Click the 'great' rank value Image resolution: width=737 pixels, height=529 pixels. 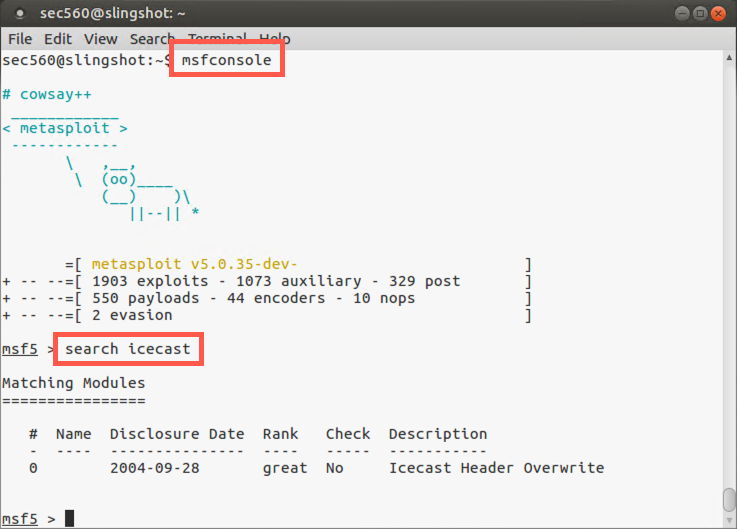pyautogui.click(x=285, y=468)
